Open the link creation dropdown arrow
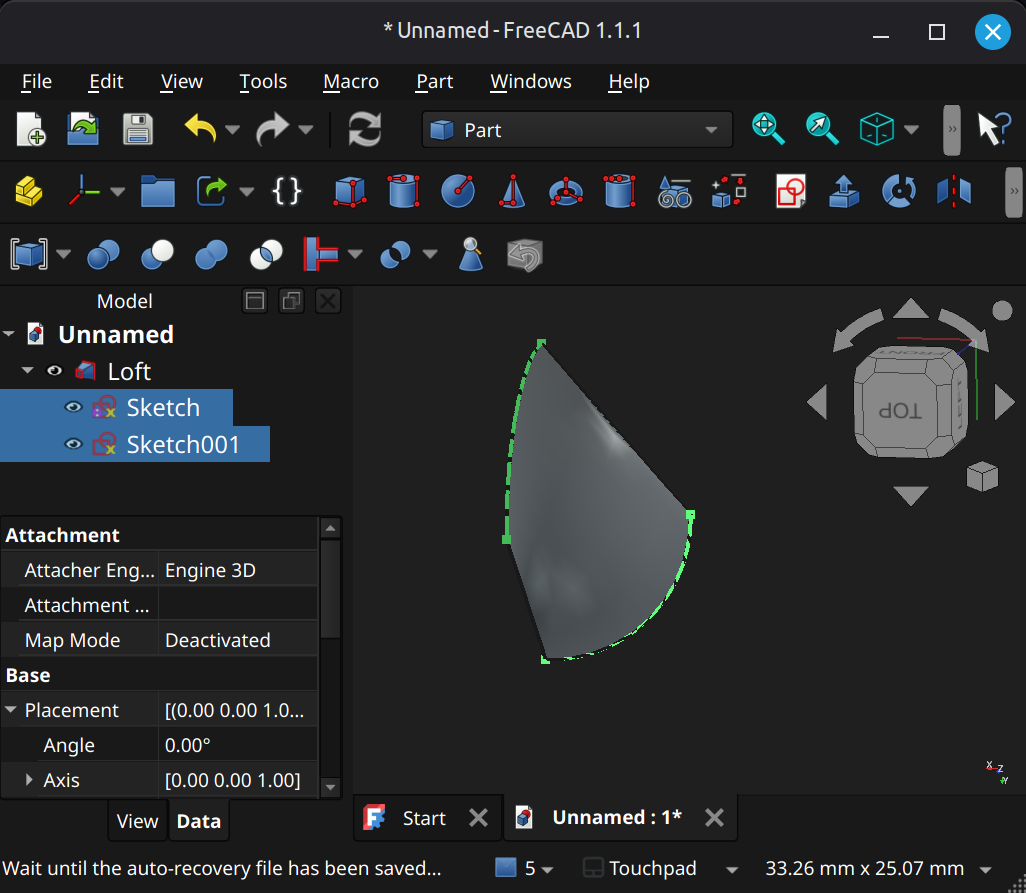This screenshot has height=893, width=1026. [246, 192]
